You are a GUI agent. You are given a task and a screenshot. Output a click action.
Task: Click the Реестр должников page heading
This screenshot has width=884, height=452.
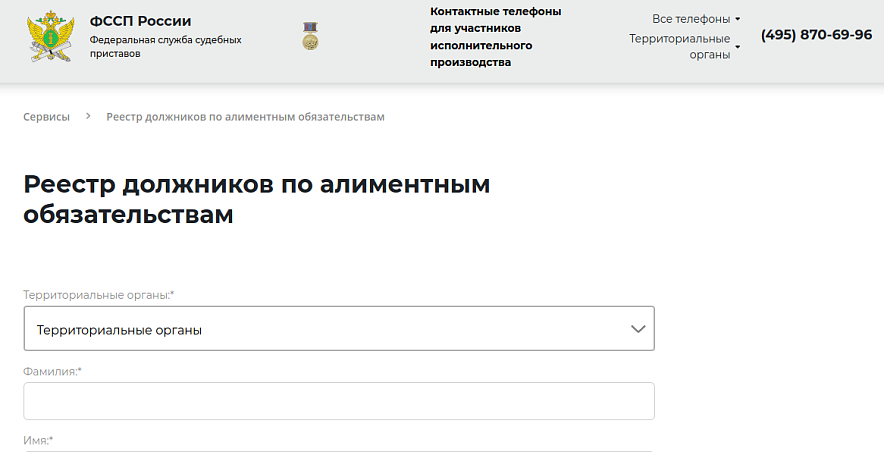(x=256, y=200)
